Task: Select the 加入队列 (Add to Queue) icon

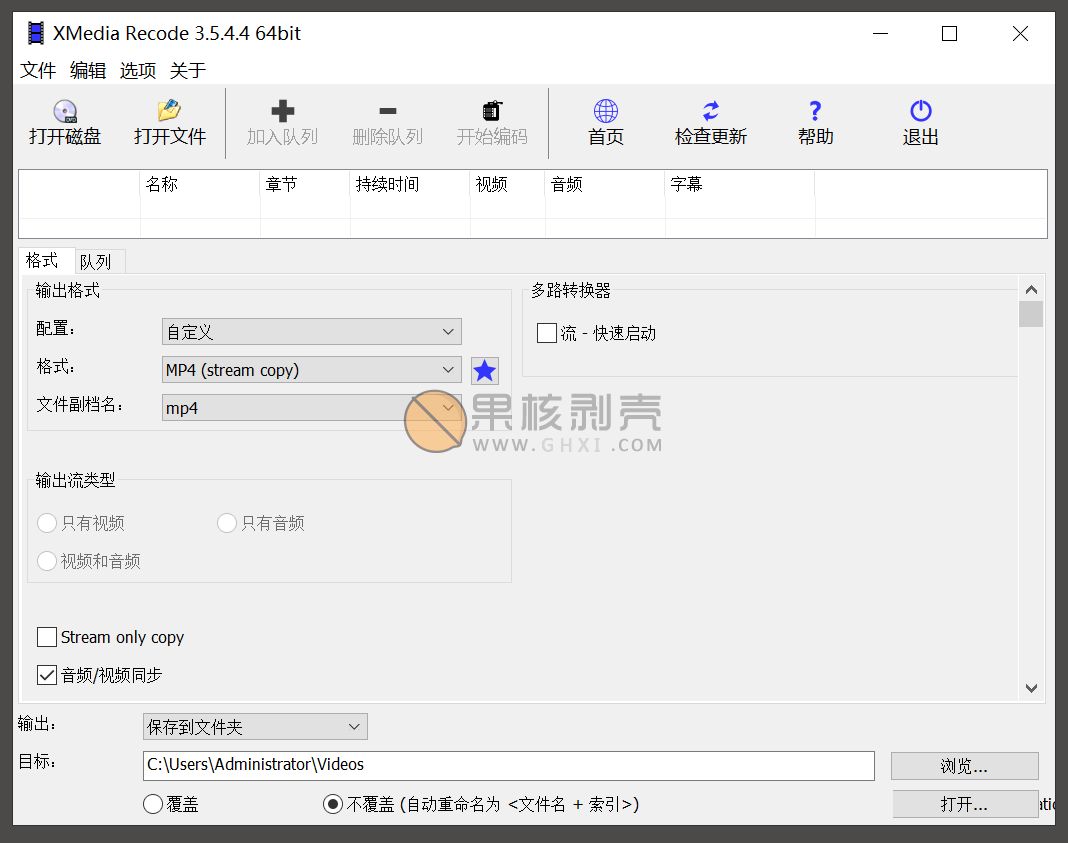Action: click(x=283, y=120)
